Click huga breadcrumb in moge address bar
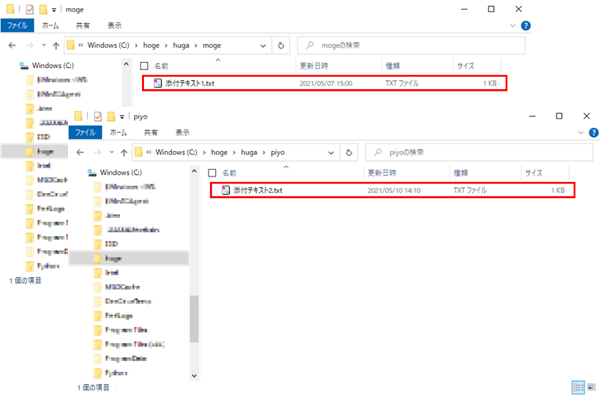This screenshot has height=395, width=601. click(181, 46)
